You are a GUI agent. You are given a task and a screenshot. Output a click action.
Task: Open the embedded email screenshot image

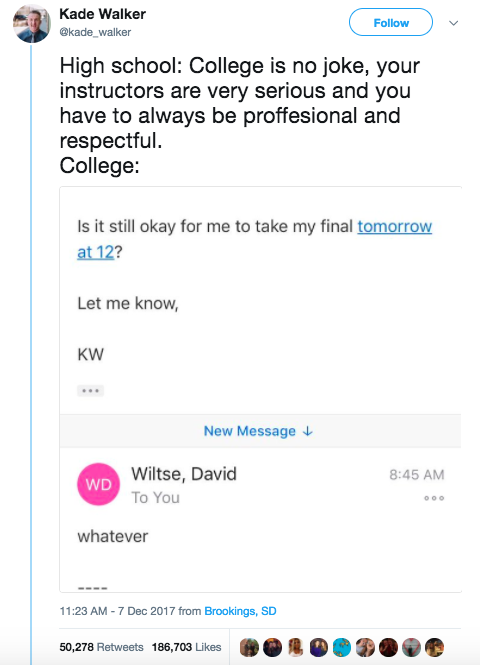(260, 389)
